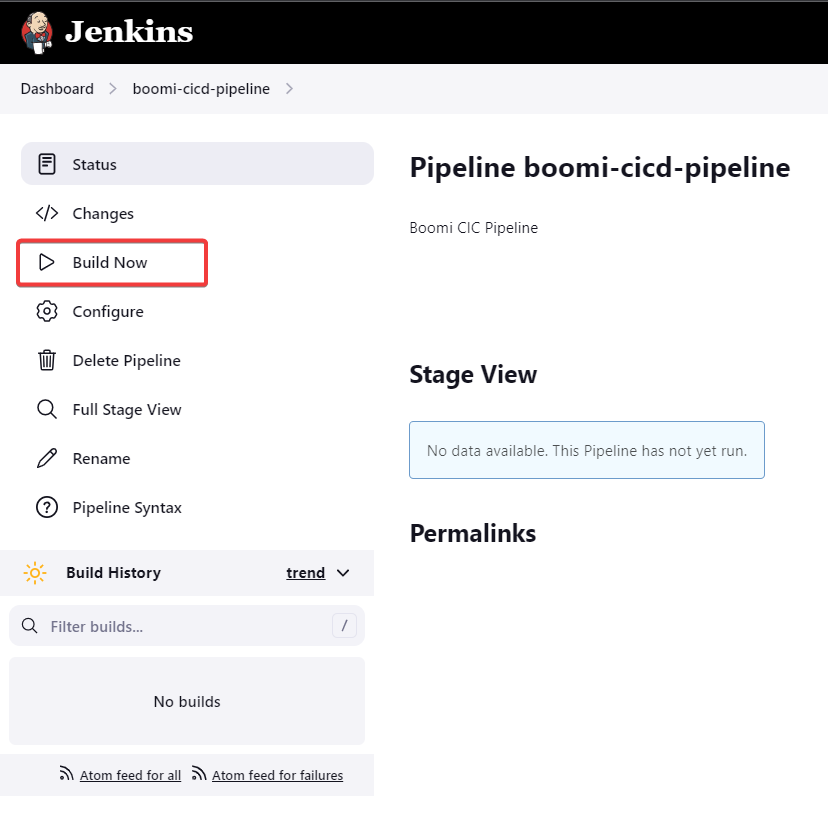Open Atom feed for failures

pyautogui.click(x=277, y=775)
